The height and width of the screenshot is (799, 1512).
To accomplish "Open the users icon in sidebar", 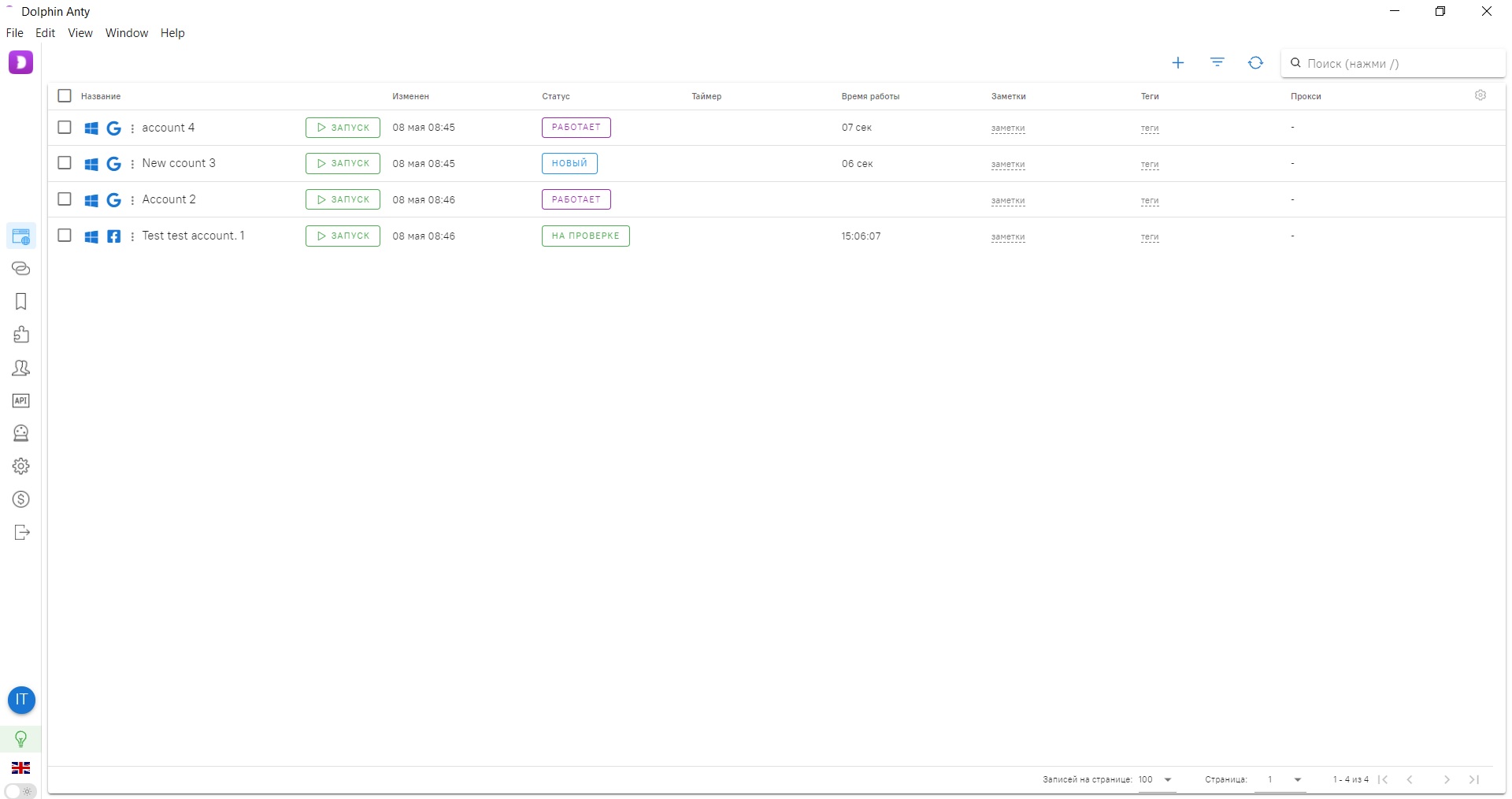I will click(21, 368).
